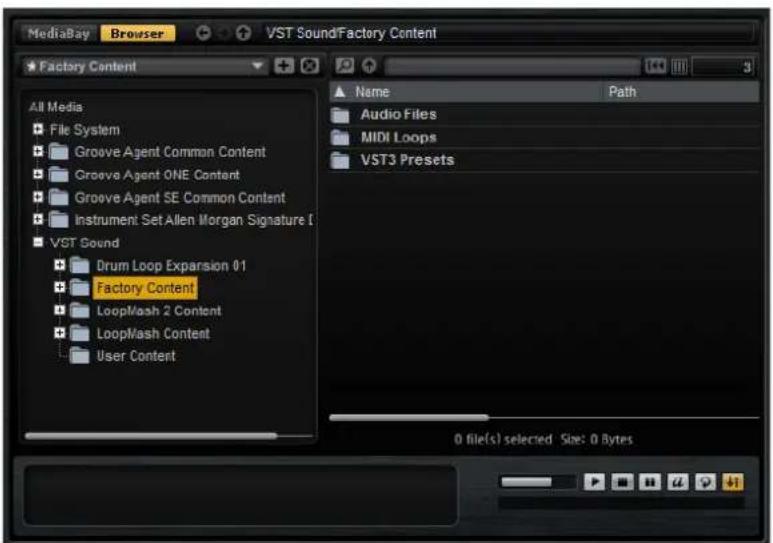Open the VST3 Presets folder
This screenshot has width=773, height=543.
(x=407, y=160)
